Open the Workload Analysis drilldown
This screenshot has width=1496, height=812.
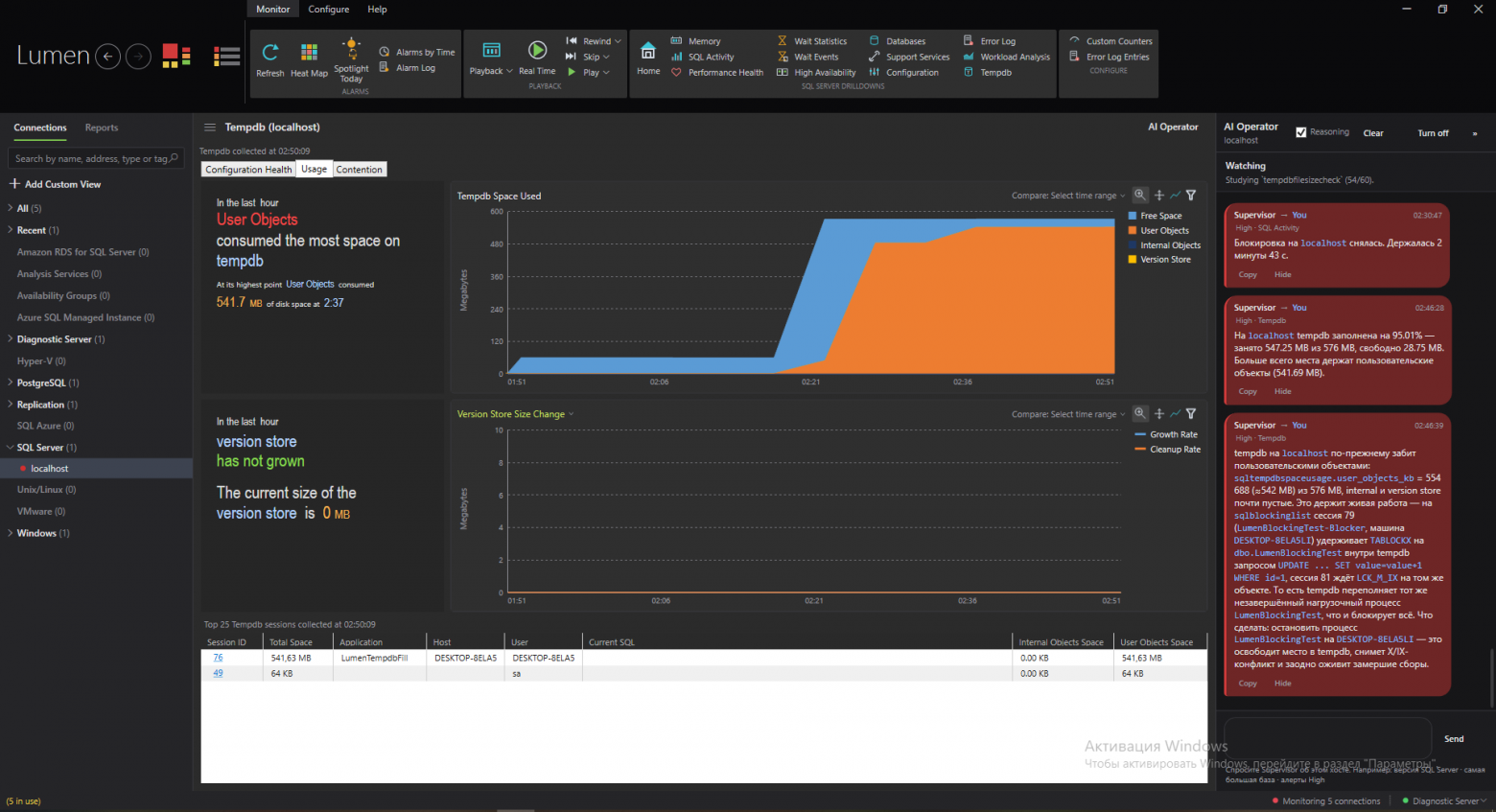[1007, 57]
